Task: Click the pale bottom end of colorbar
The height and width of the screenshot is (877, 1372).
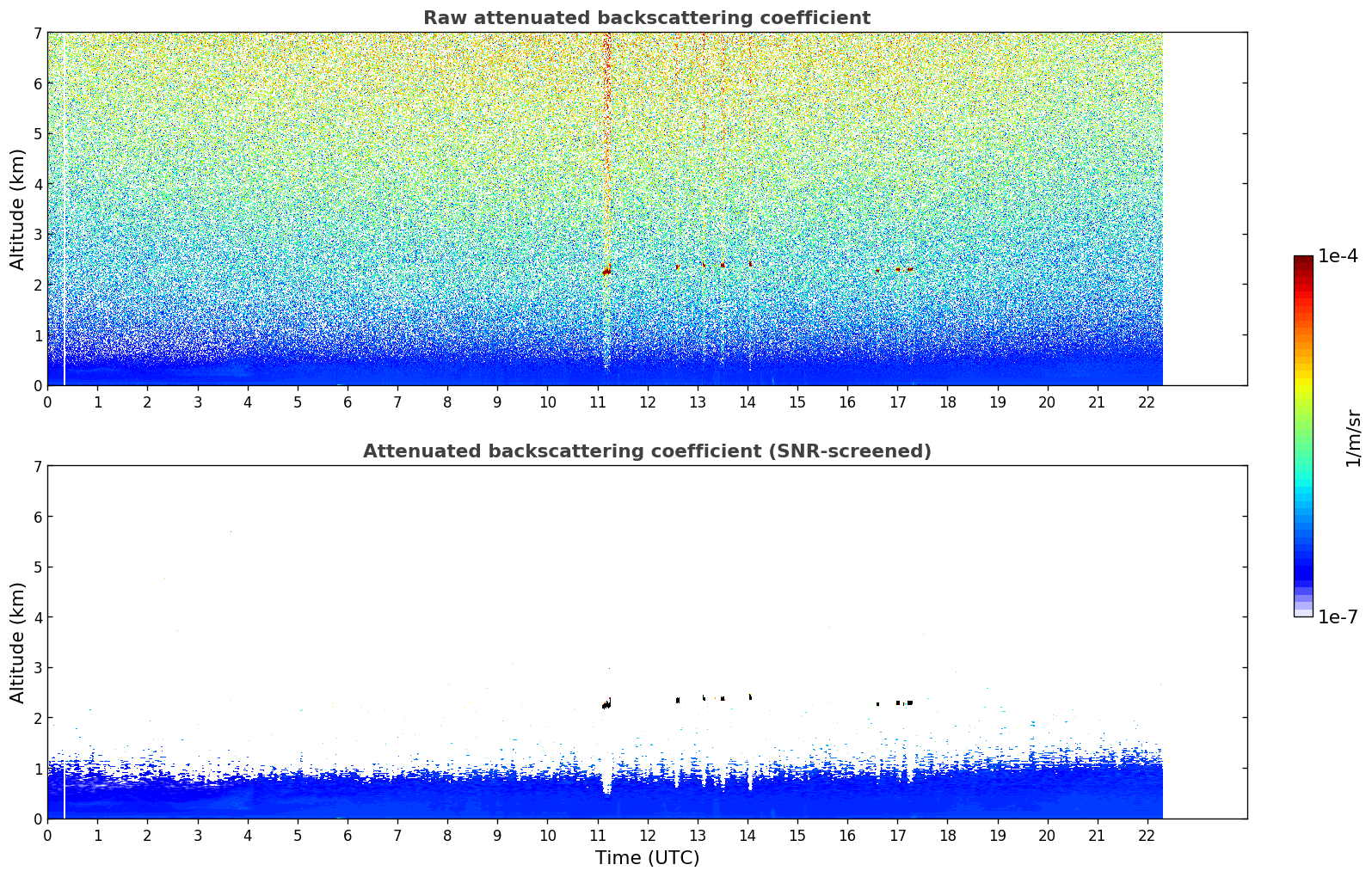Action: coord(1302,611)
